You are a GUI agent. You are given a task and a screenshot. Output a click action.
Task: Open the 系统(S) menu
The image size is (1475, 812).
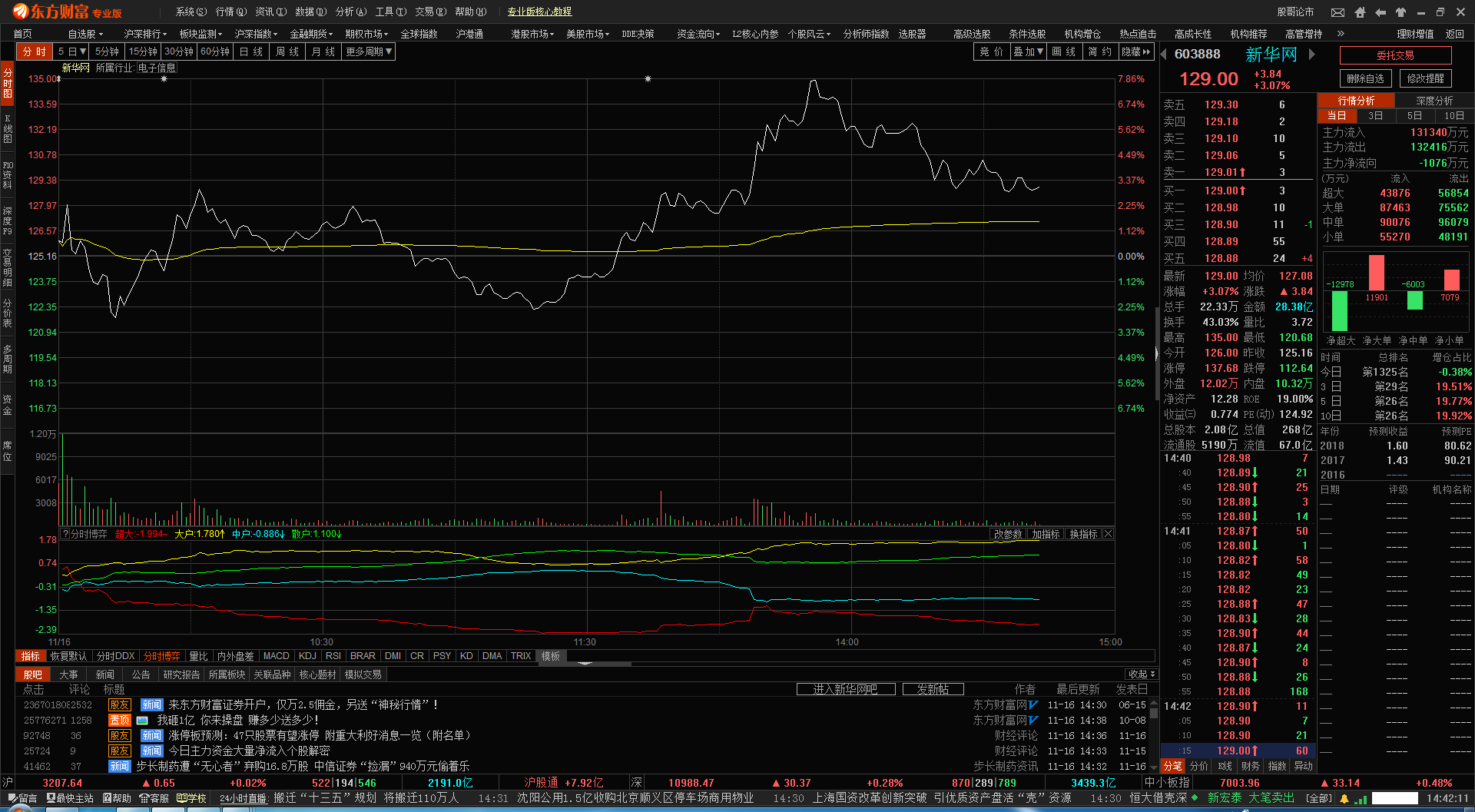[191, 12]
